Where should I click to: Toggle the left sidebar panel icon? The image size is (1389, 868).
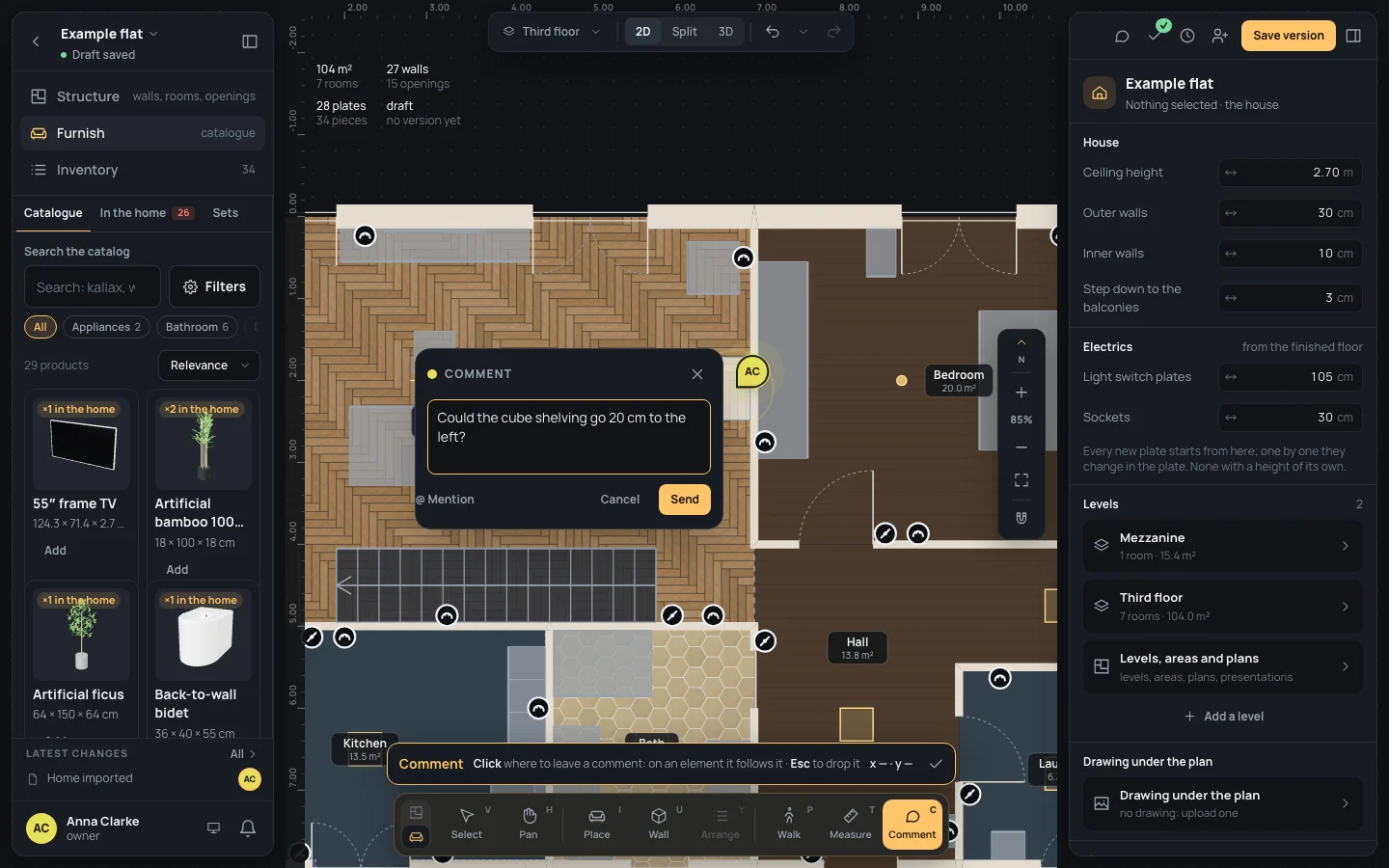(x=250, y=41)
